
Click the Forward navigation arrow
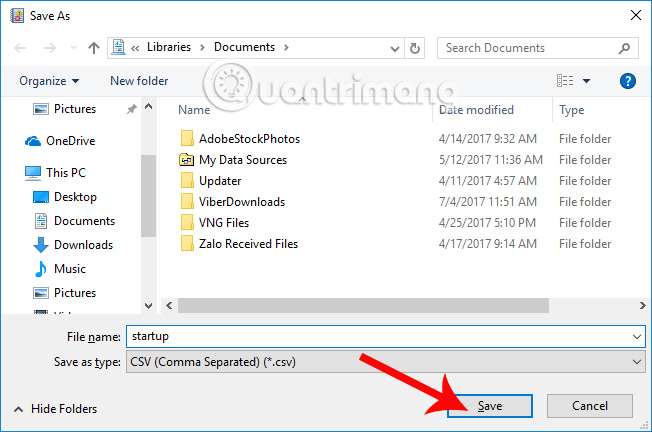[50, 48]
